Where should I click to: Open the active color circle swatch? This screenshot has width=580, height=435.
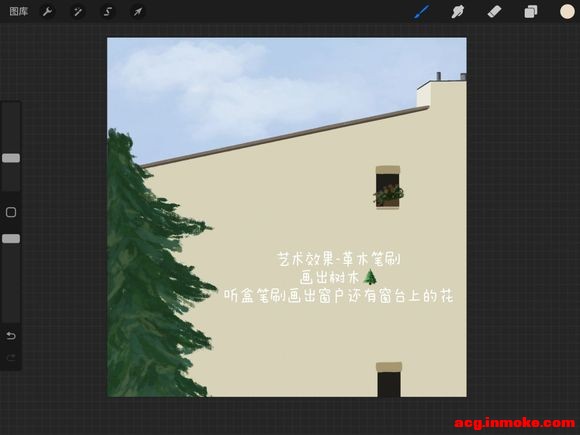pos(567,11)
